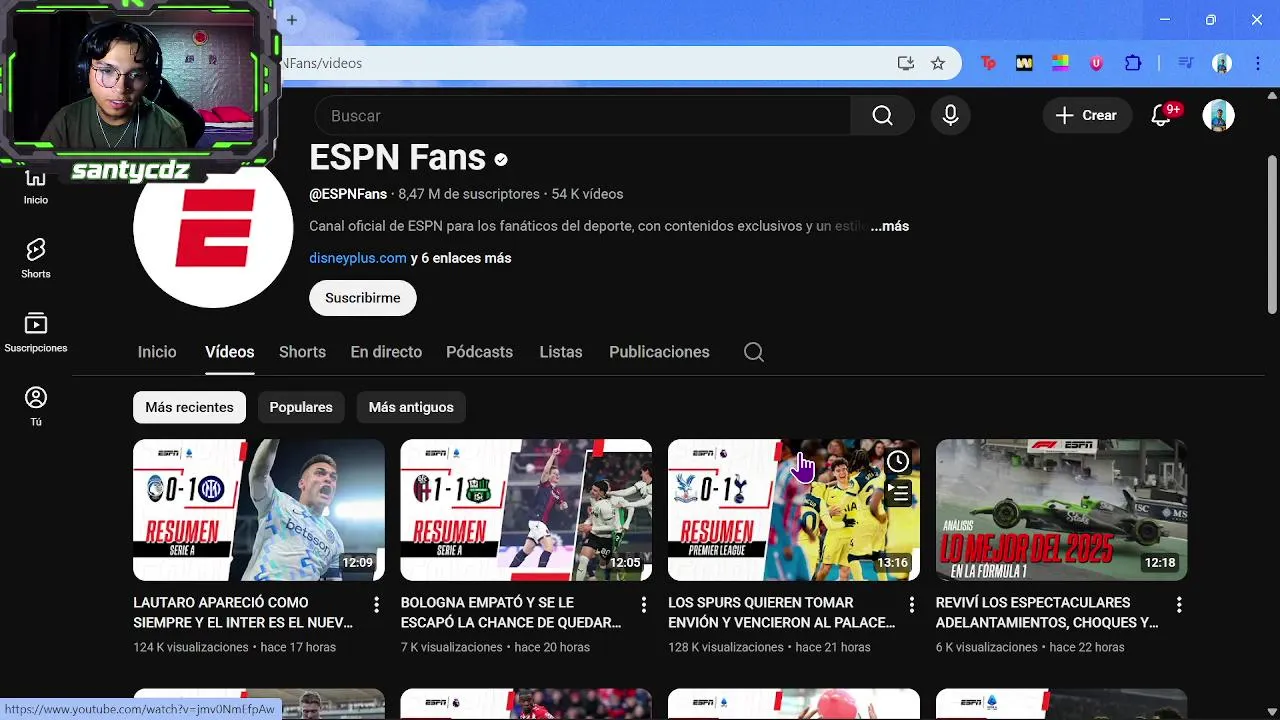This screenshot has height=720, width=1280.
Task: Open the Tú section in sidebar
Action: click(x=36, y=406)
